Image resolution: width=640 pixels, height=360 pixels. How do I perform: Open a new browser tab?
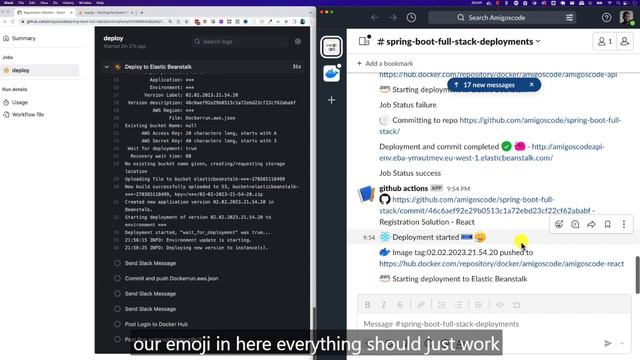142,13
